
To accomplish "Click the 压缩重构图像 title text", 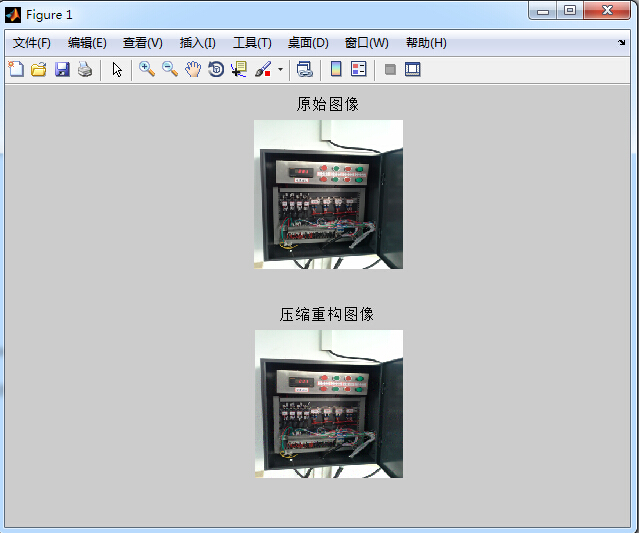I will tap(327, 314).
